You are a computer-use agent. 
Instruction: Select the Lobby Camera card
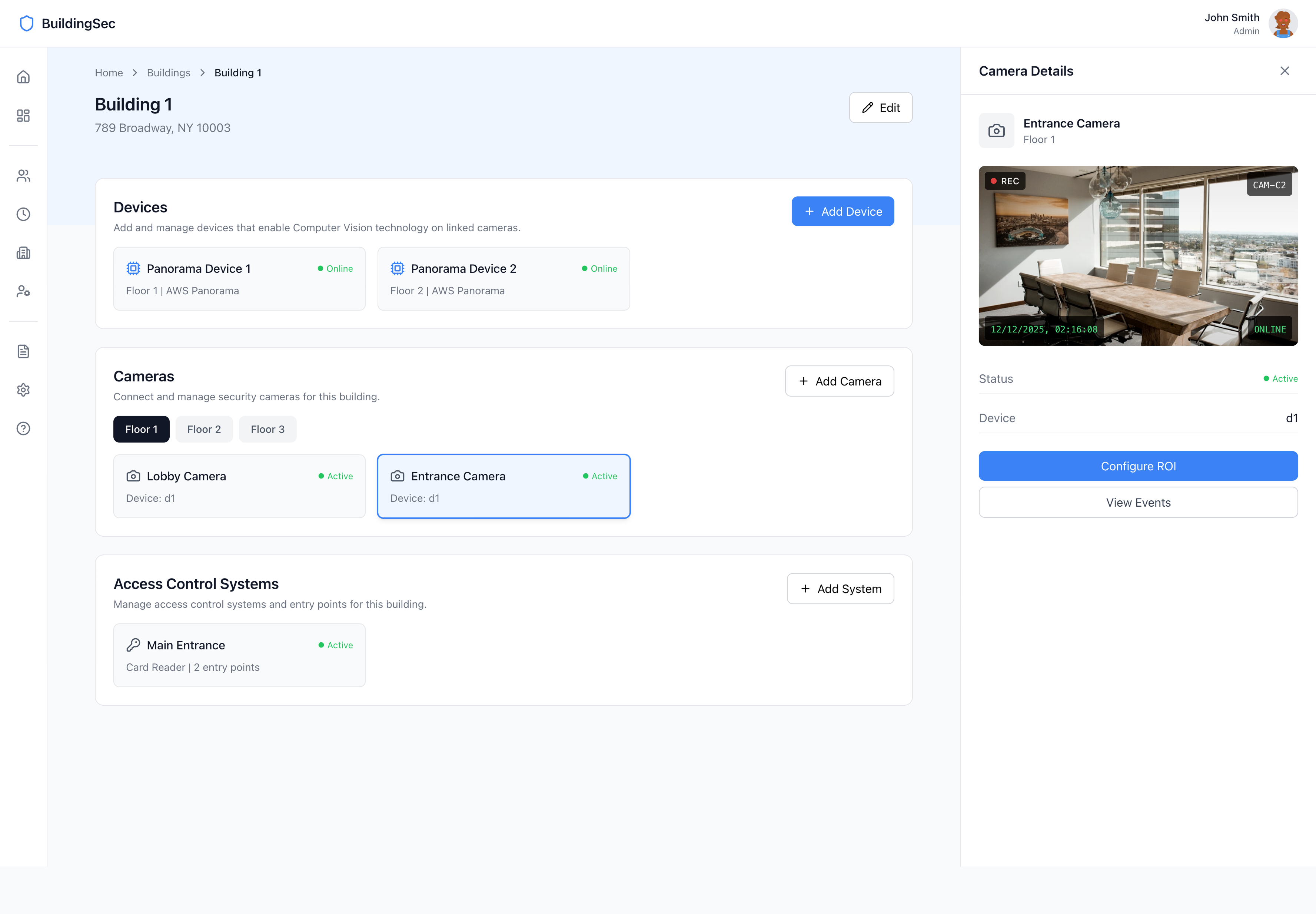(x=239, y=486)
